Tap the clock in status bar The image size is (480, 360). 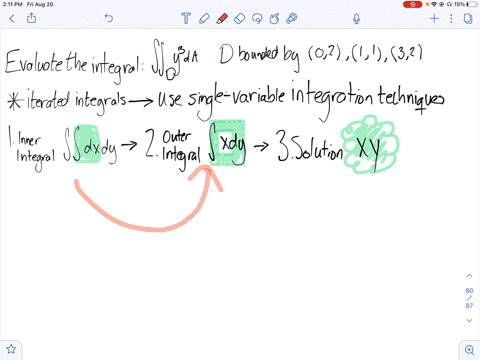12,4
